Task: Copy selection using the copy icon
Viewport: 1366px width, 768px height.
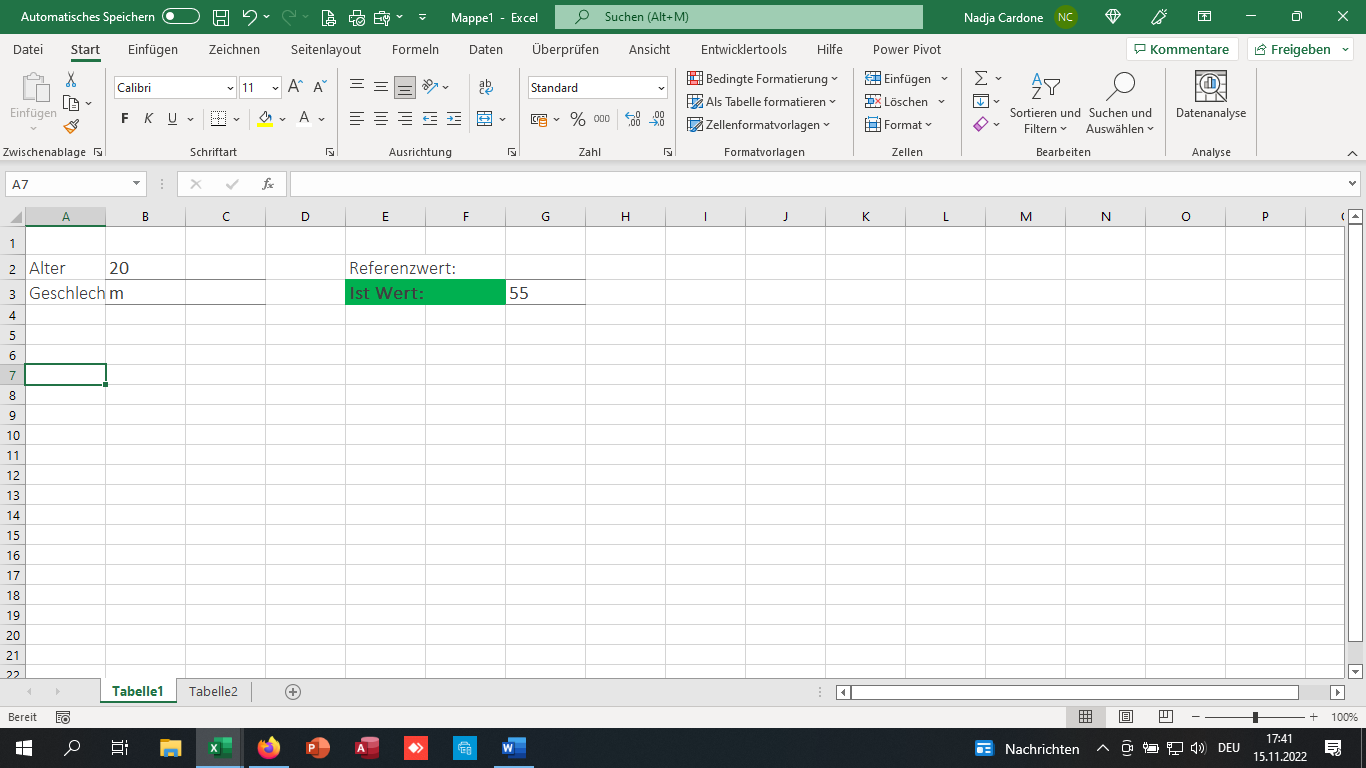Action: [x=71, y=103]
